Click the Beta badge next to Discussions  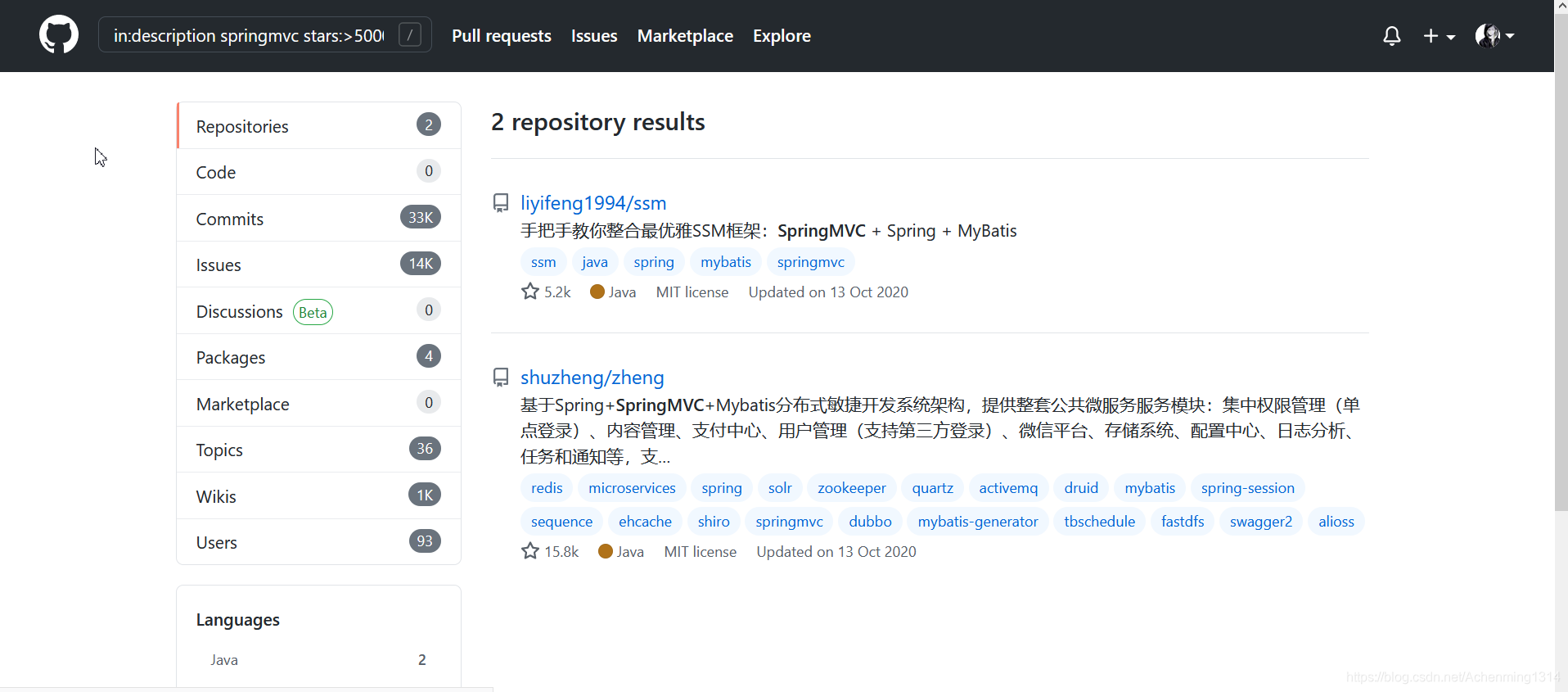[x=313, y=312]
